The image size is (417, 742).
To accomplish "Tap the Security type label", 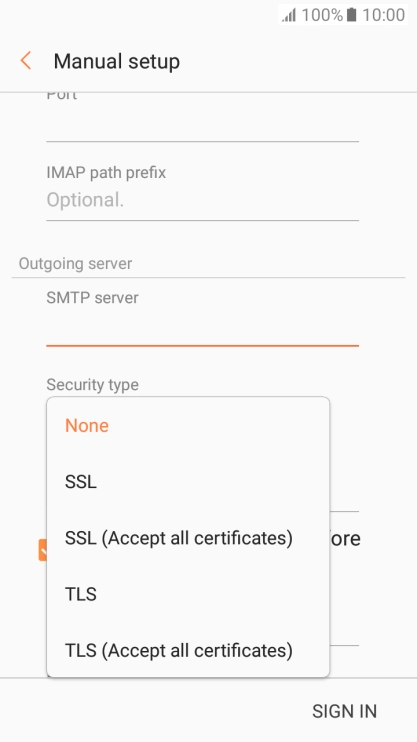I will click(92, 385).
